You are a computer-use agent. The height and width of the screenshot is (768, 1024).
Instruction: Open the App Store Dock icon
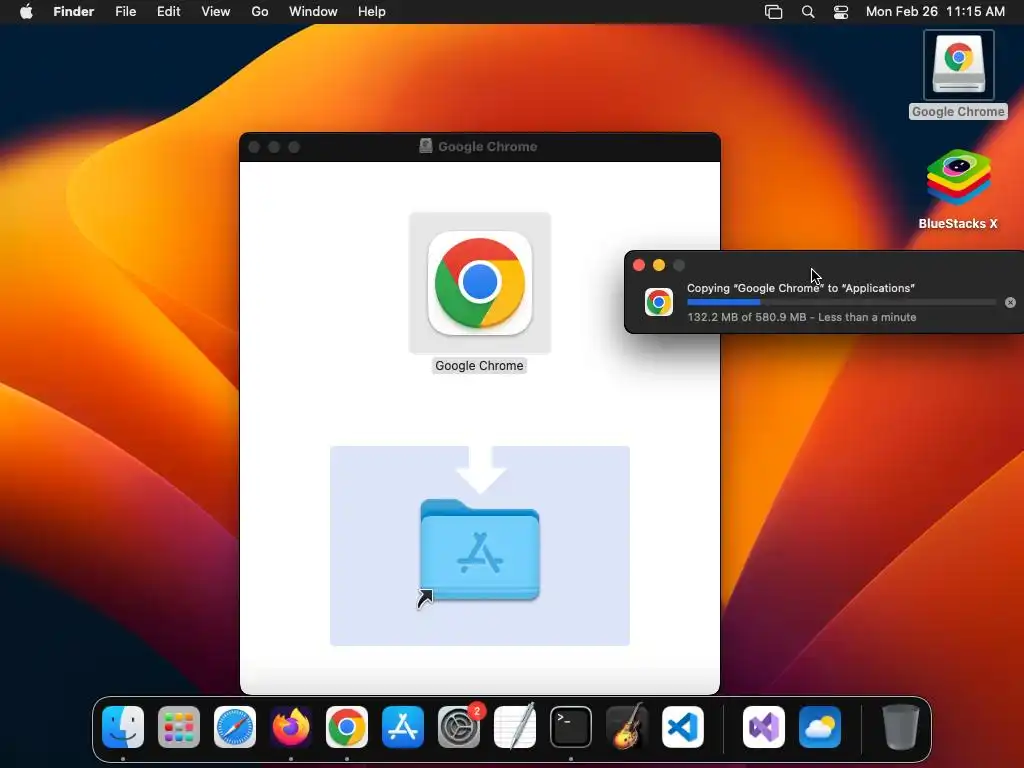(x=403, y=727)
